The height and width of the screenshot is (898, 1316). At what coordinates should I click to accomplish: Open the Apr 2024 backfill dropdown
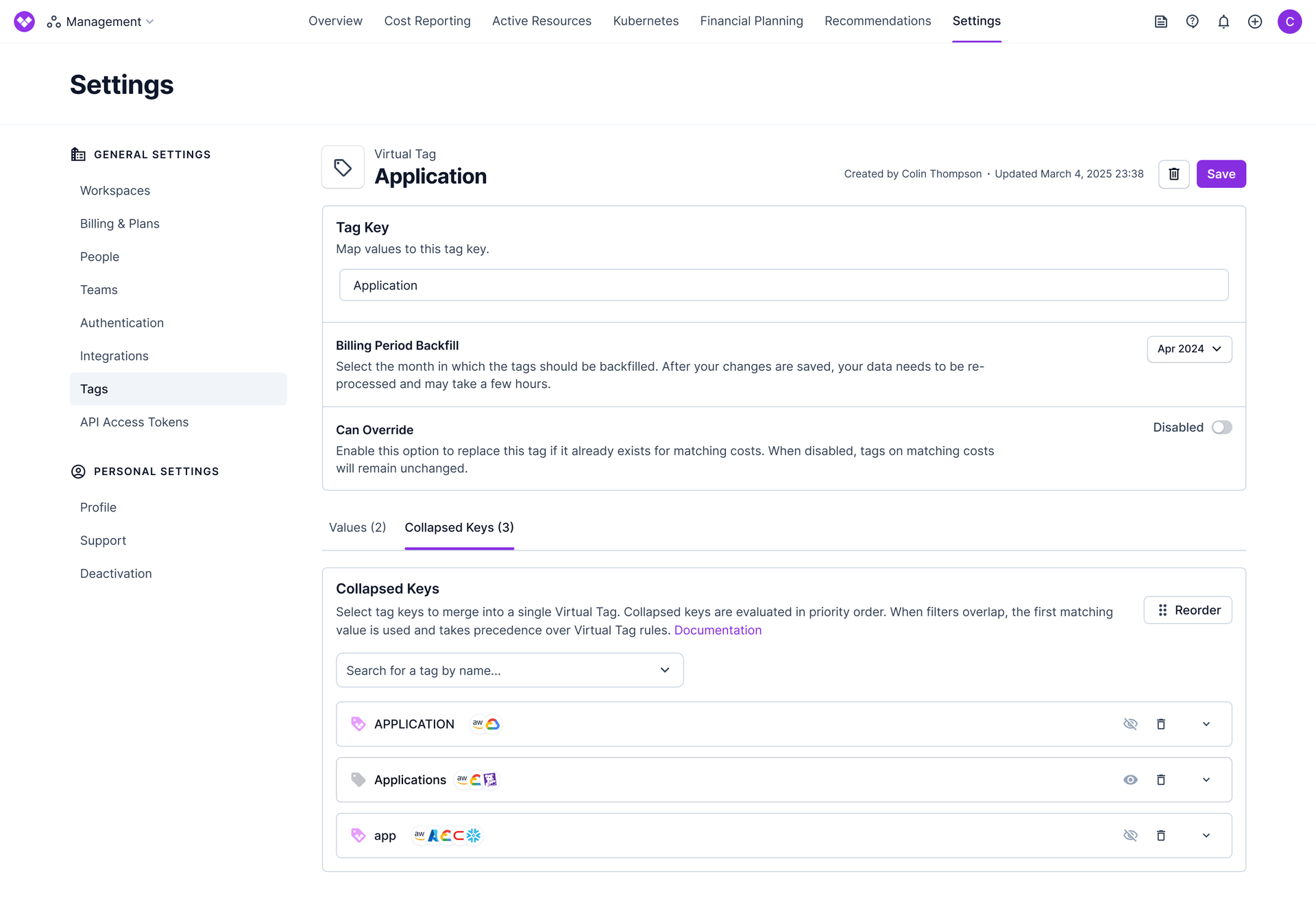pos(1189,349)
